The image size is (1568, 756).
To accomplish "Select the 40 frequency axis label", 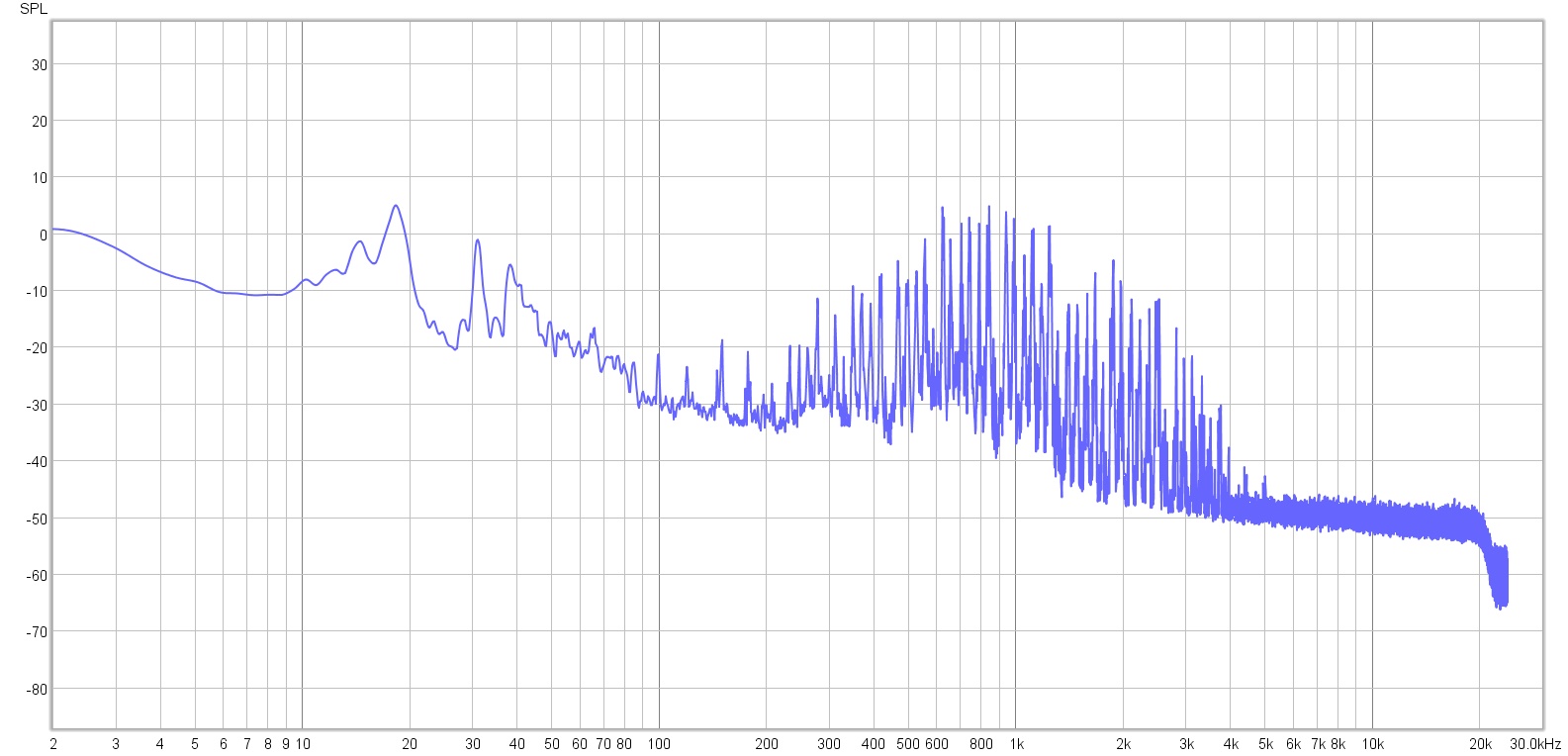I will pos(516,744).
